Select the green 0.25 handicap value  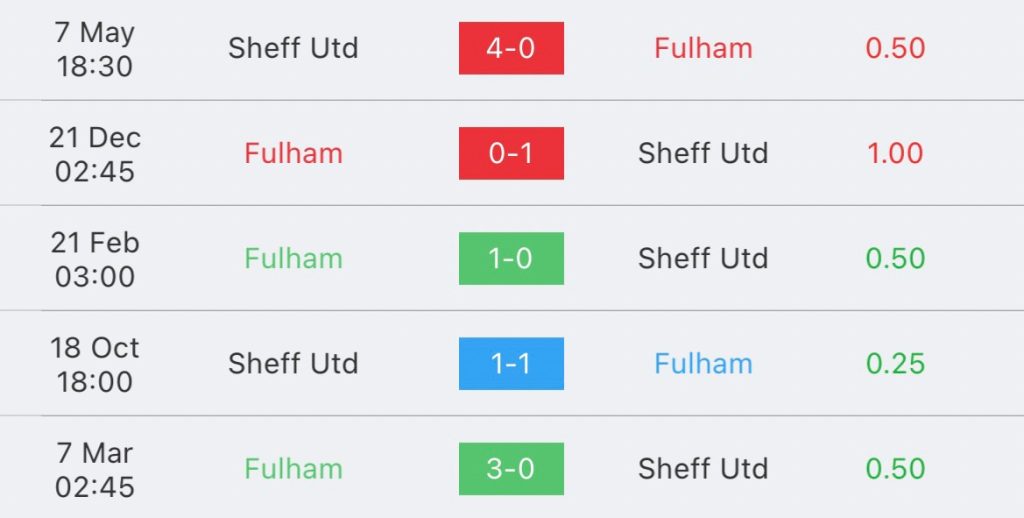point(895,364)
